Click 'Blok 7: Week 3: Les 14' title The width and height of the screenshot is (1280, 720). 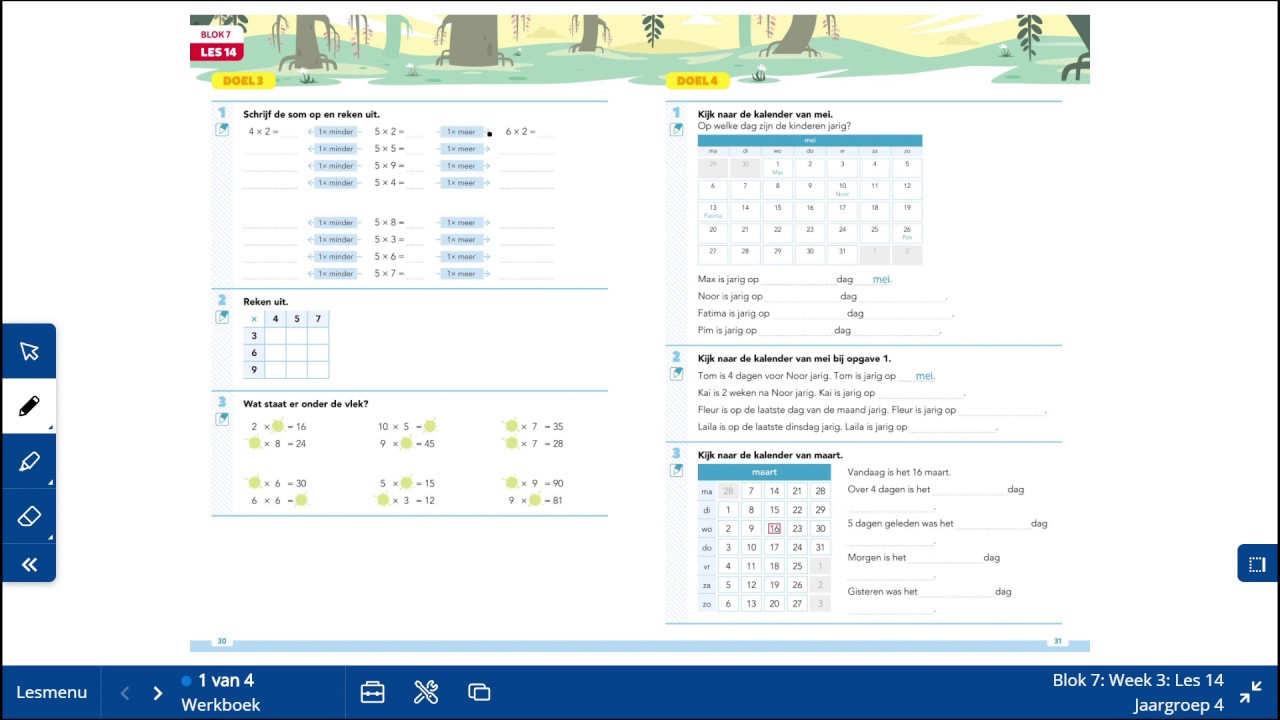click(1138, 680)
